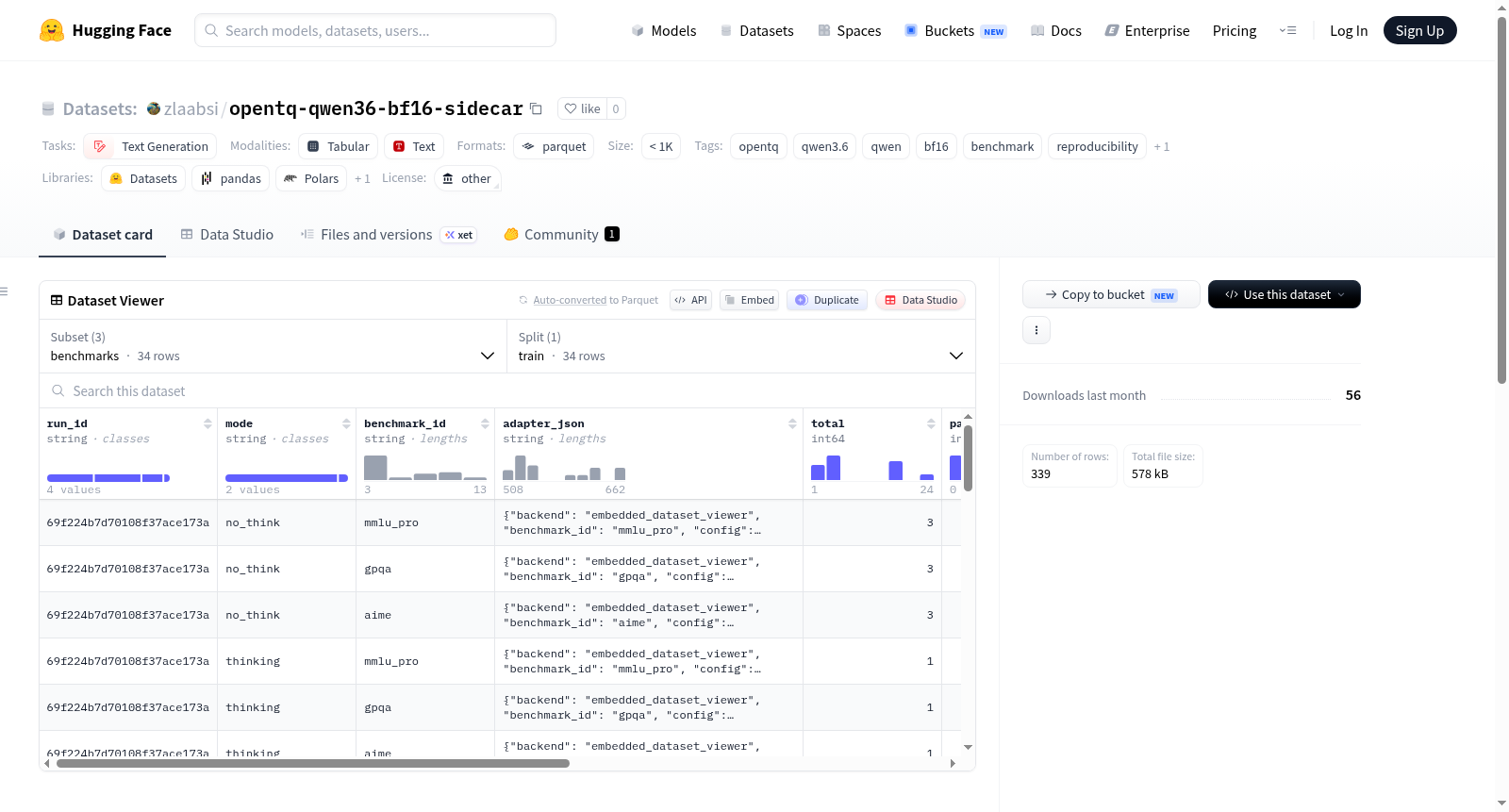The image size is (1509, 812).
Task: Click the reproducibility tag
Action: 1097,146
